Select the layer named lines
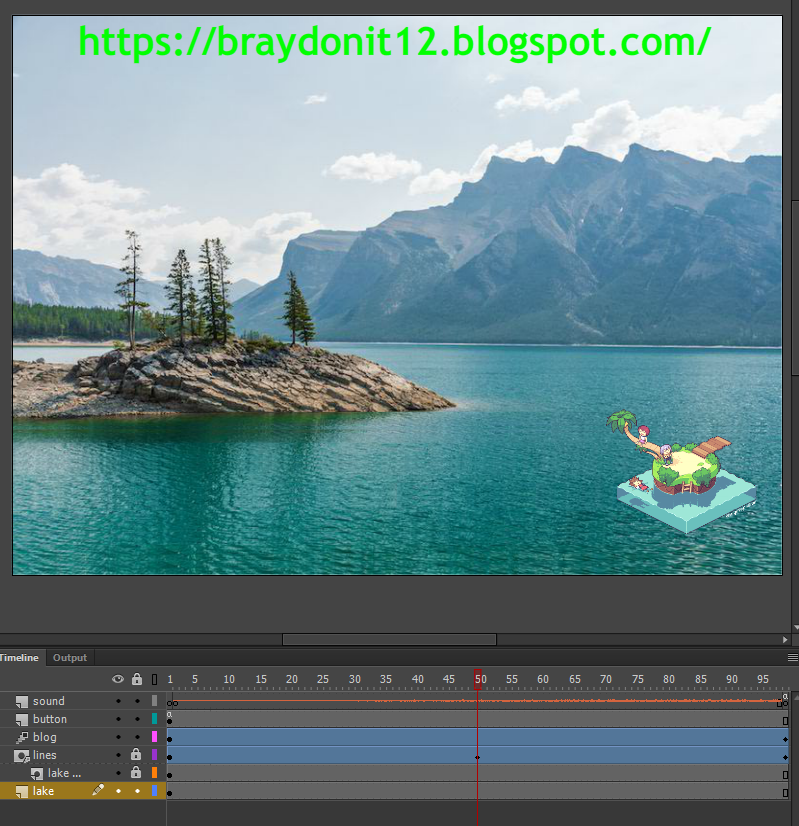This screenshot has width=799, height=826. [x=44, y=755]
